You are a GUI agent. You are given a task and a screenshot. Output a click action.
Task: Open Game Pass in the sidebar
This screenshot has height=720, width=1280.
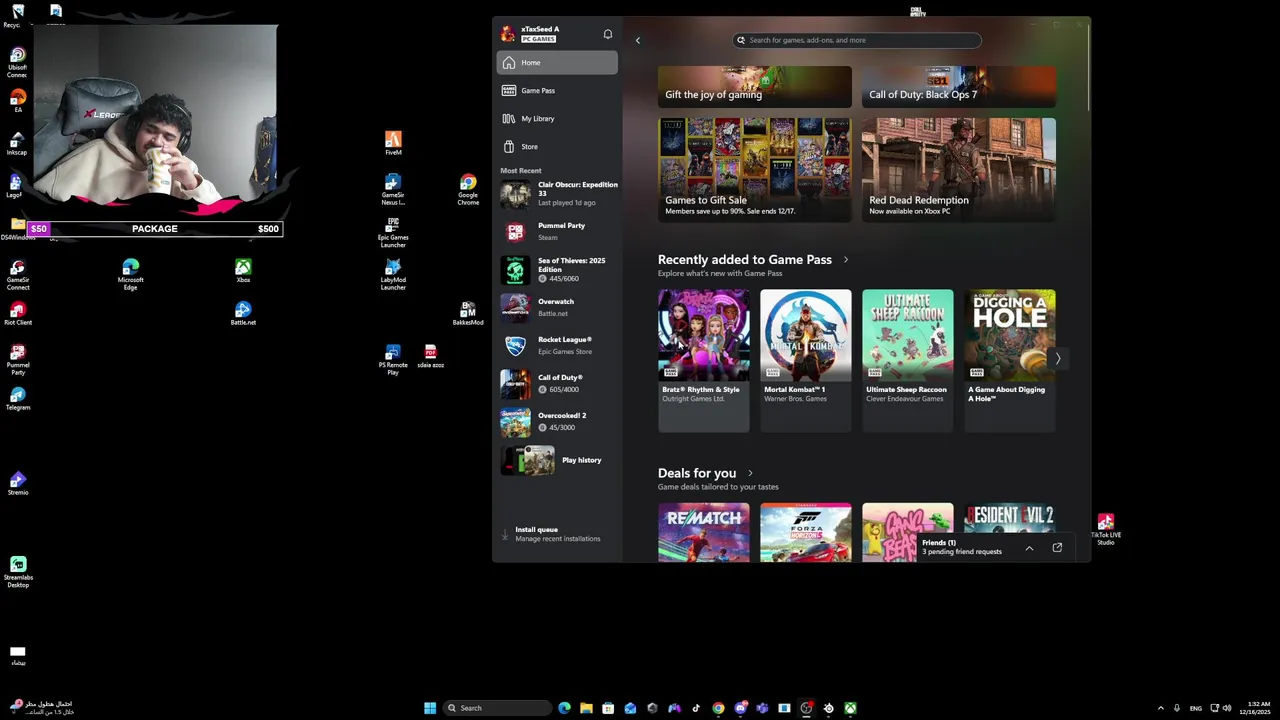click(x=557, y=90)
